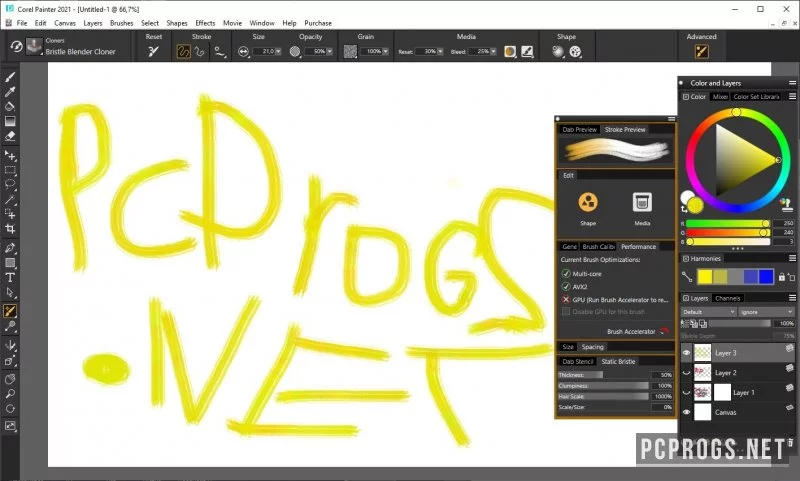
Task: Choose Straight Line Strokes icon
Action: coord(199,52)
